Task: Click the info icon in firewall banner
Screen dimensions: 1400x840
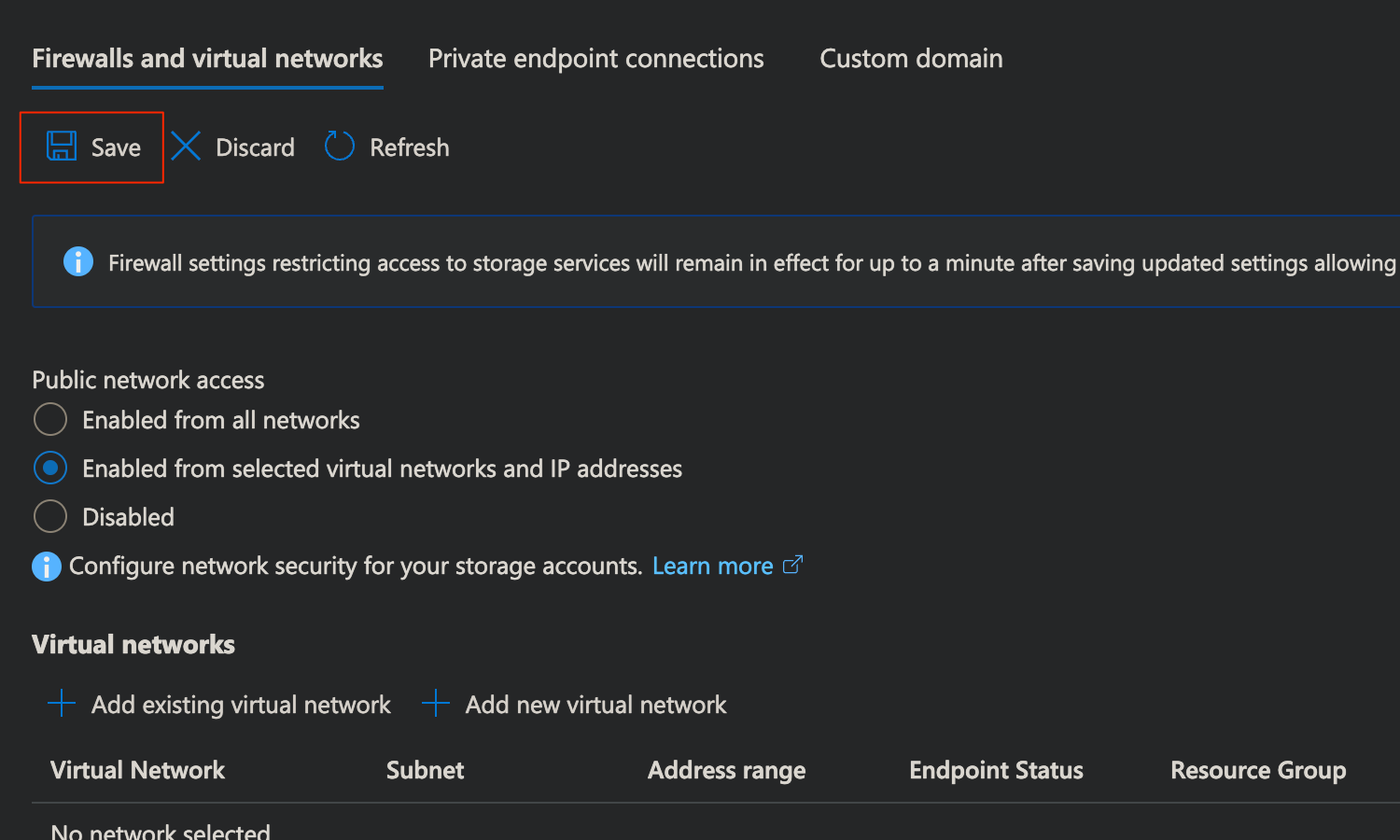Action: tap(78, 262)
